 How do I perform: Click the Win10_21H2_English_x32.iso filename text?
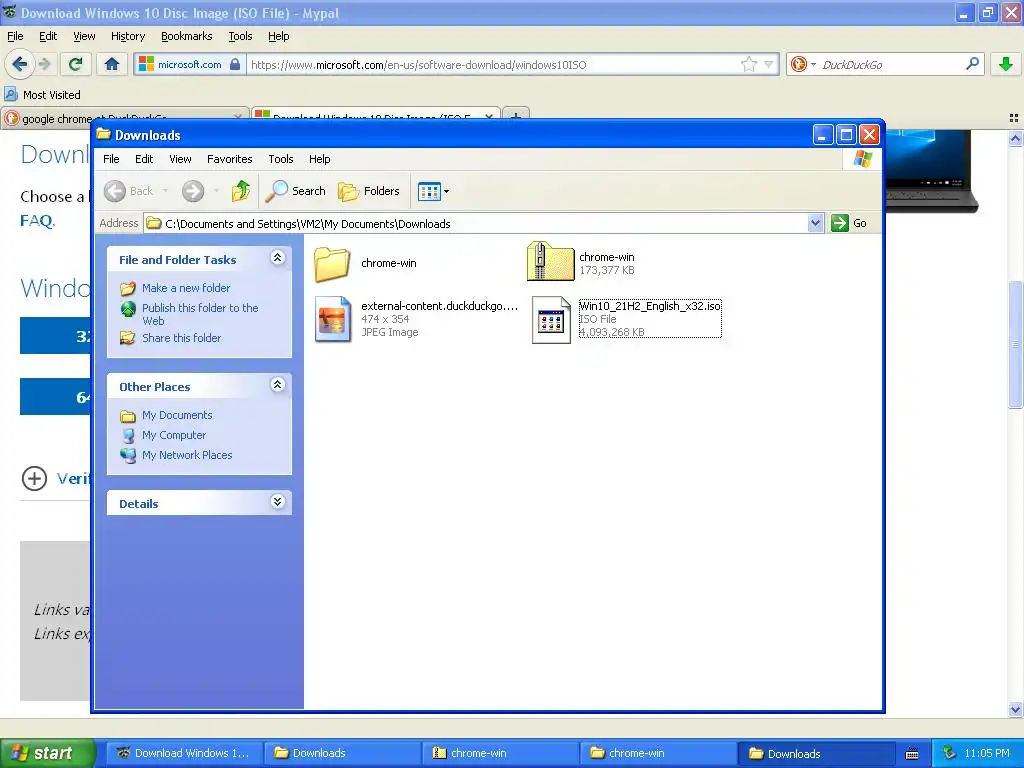(650, 306)
